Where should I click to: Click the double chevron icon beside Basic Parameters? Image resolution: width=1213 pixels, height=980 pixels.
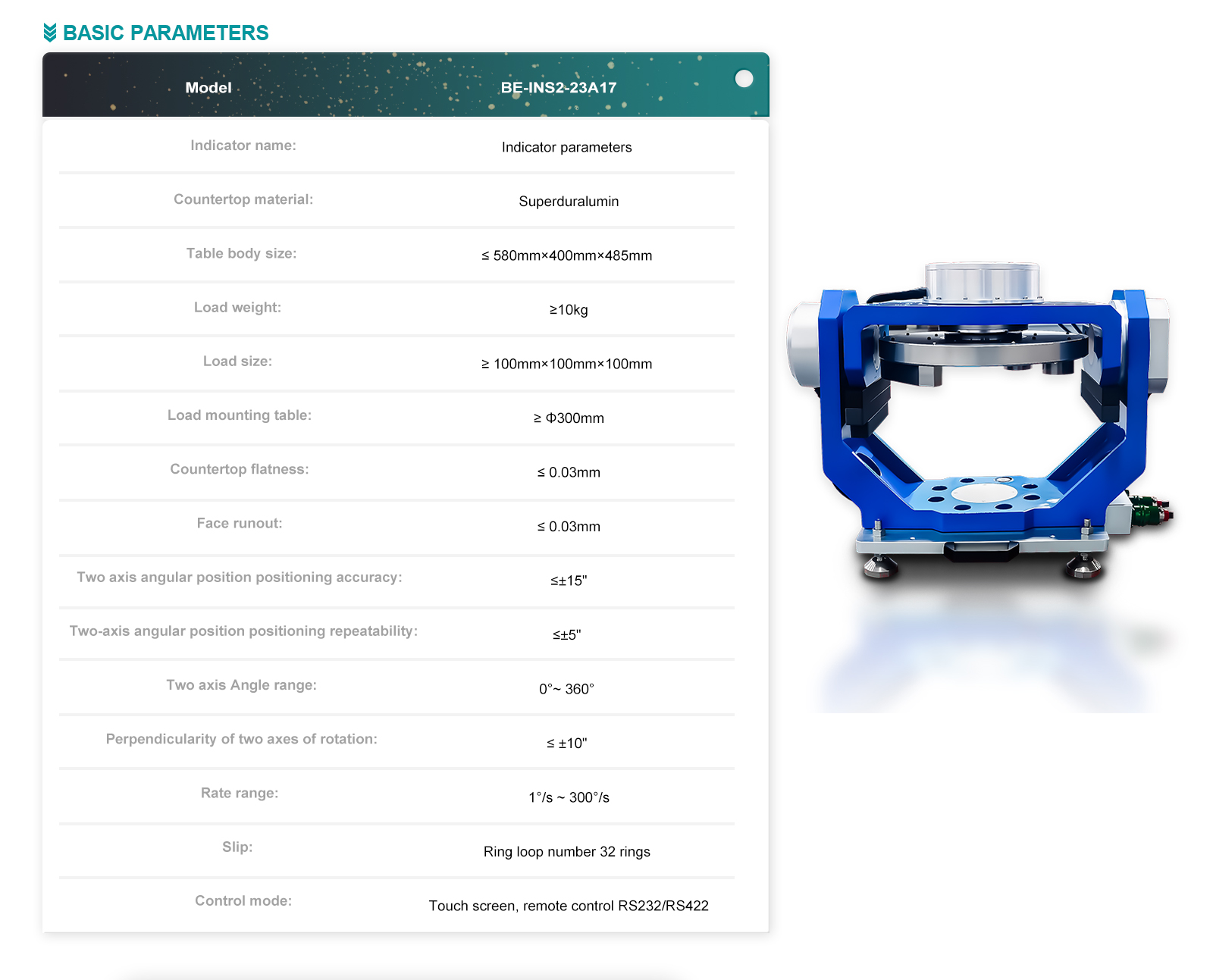pyautogui.click(x=50, y=33)
